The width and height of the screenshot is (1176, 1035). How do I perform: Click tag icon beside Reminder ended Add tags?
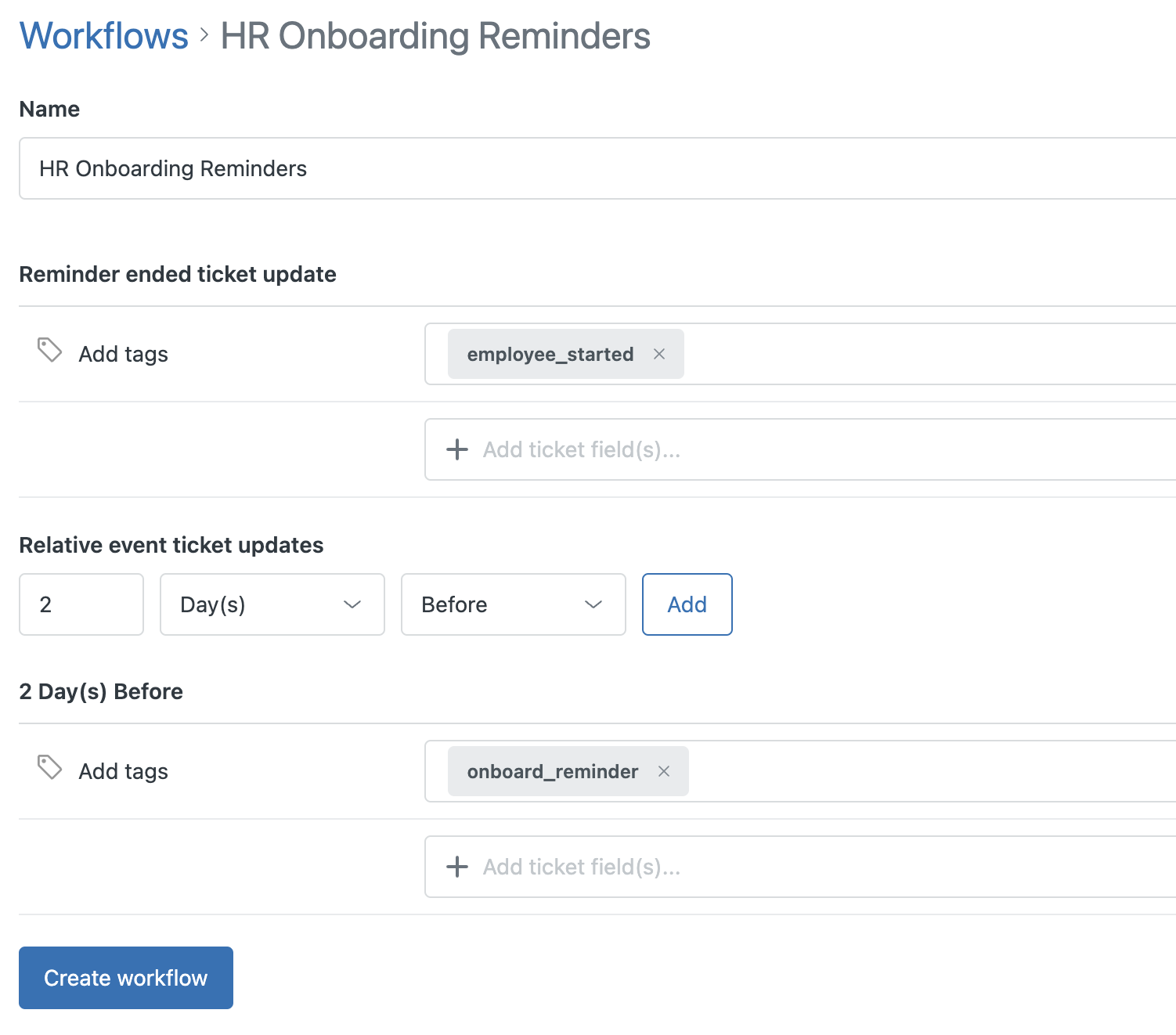point(49,350)
